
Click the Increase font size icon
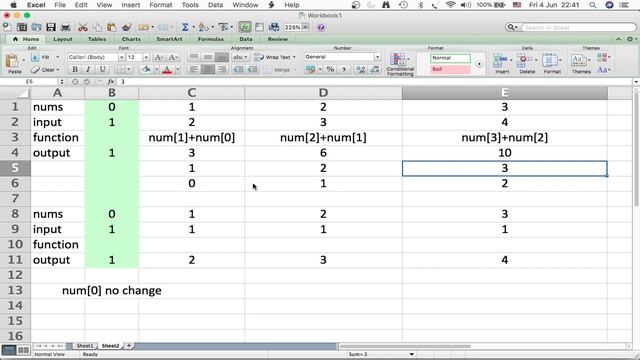click(x=159, y=57)
